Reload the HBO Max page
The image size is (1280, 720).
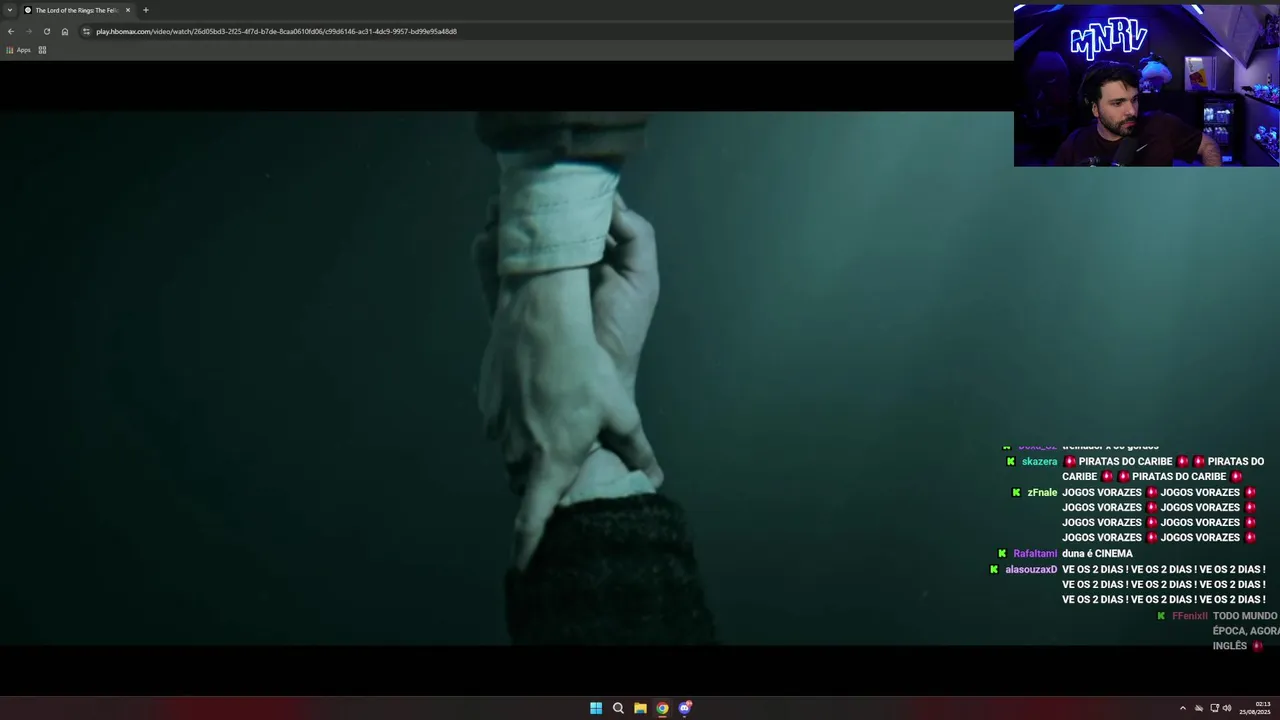point(47,31)
